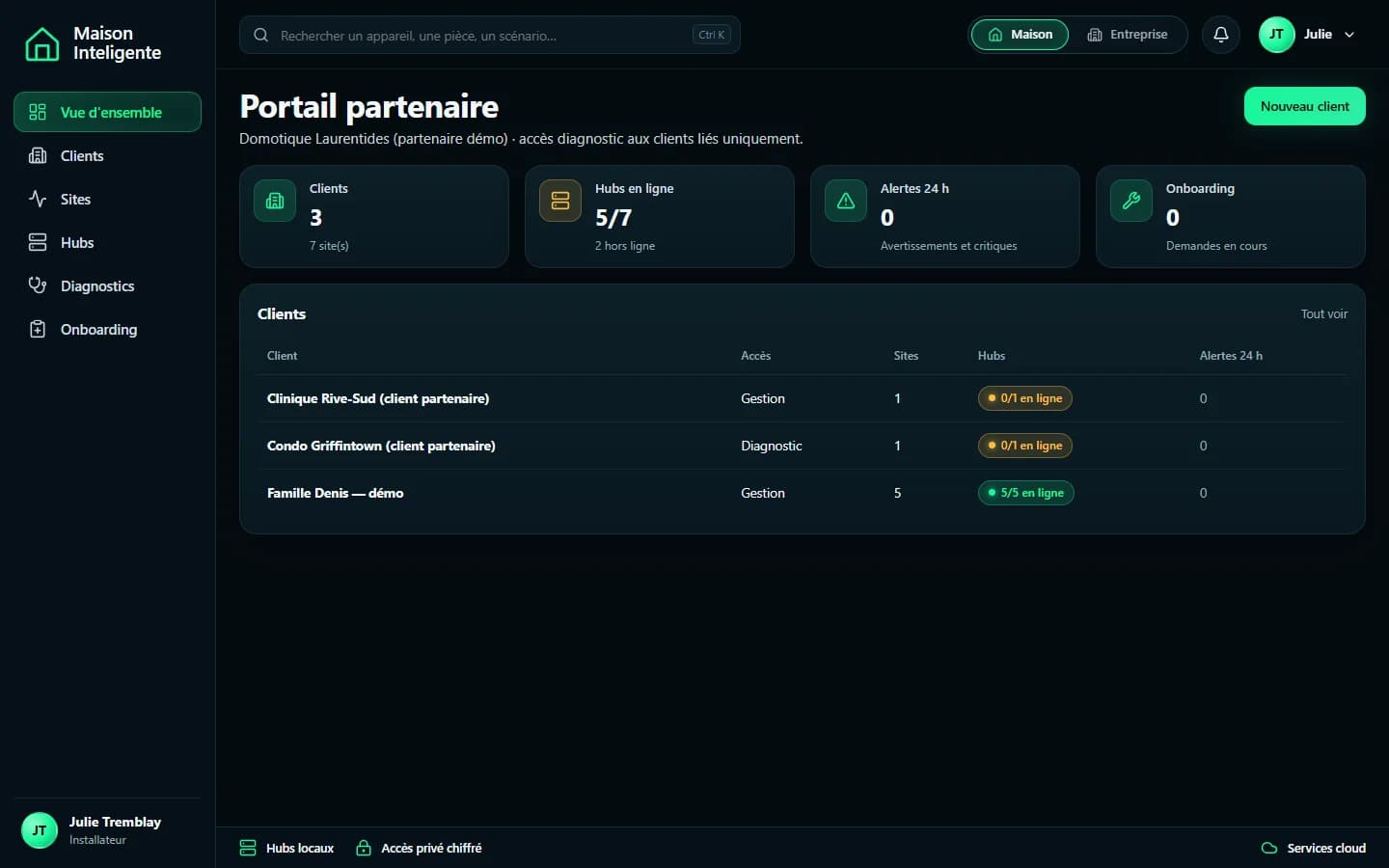Viewport: 1389px width, 868px height.
Task: Go to Clients in sidebar
Action: coord(107,155)
